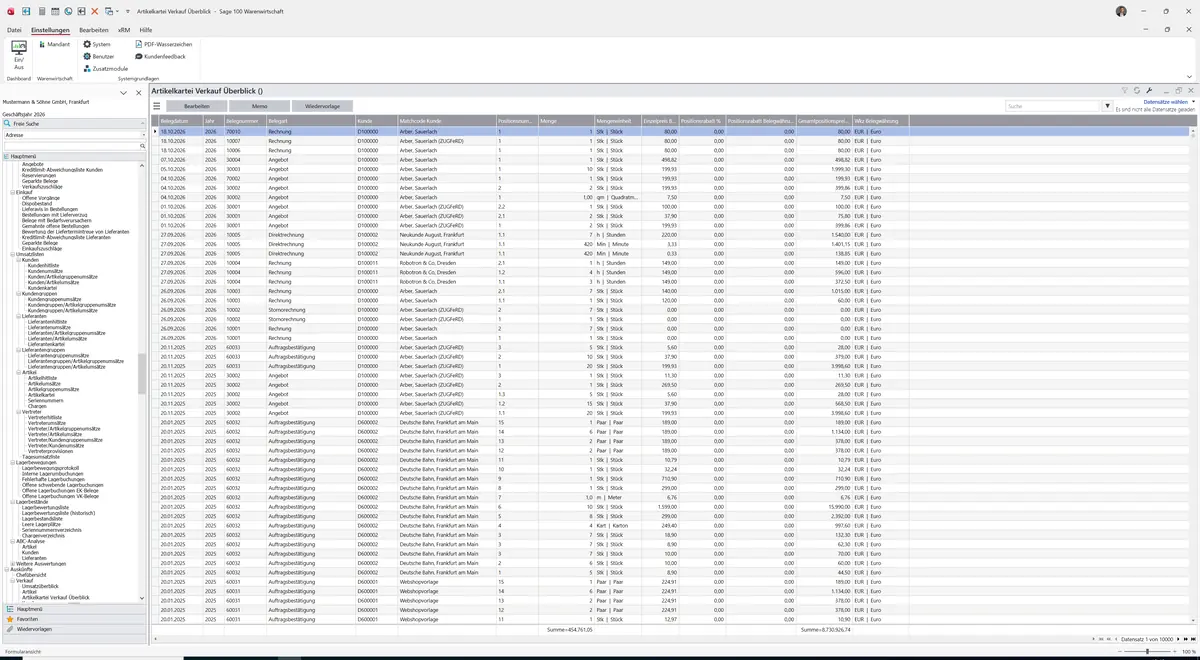Screen dimensions: 1200x660
Task: Click the Memo button
Action: tap(259, 105)
